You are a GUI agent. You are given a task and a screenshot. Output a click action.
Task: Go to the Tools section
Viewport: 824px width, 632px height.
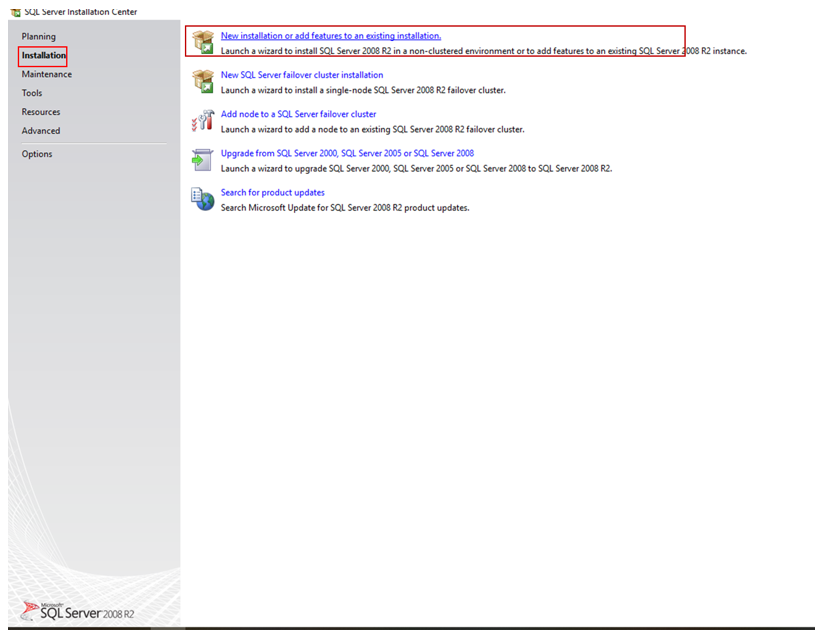[x=32, y=93]
